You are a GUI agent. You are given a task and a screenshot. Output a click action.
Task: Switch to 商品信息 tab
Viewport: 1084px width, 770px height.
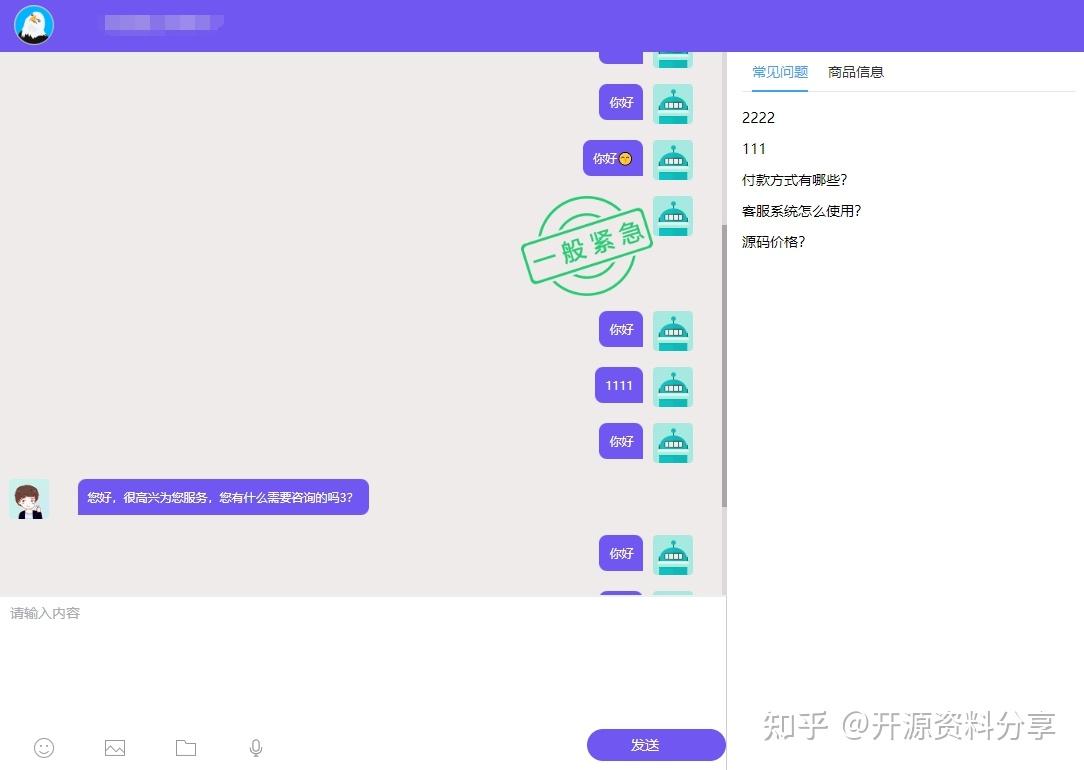click(x=856, y=72)
